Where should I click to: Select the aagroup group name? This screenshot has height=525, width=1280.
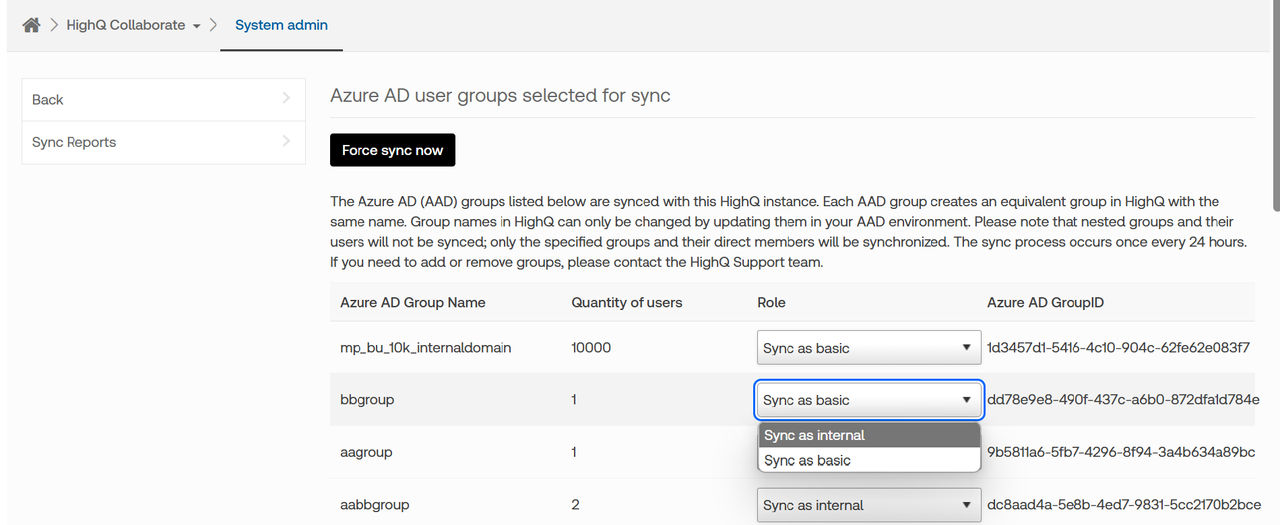pos(366,452)
